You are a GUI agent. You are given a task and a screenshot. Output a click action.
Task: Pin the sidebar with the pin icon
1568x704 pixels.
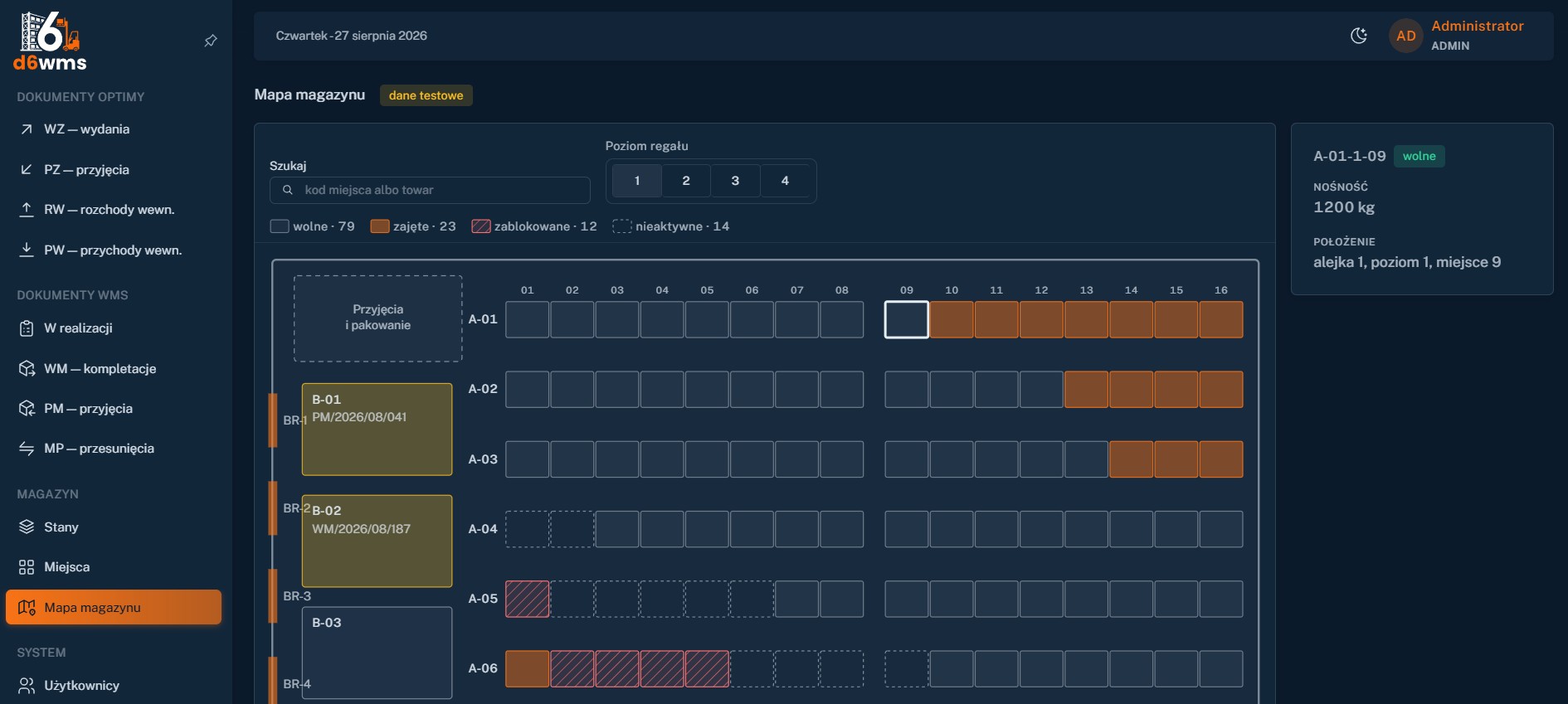click(211, 41)
